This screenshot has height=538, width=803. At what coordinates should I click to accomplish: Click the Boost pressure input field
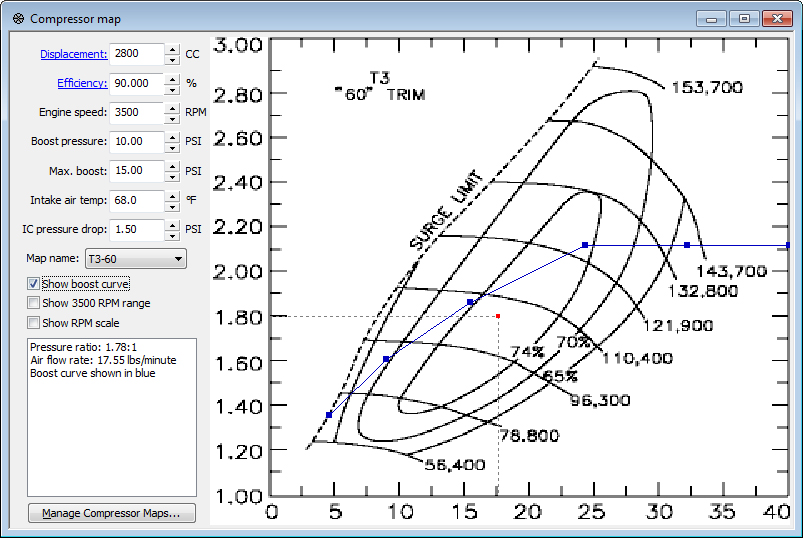point(137,141)
